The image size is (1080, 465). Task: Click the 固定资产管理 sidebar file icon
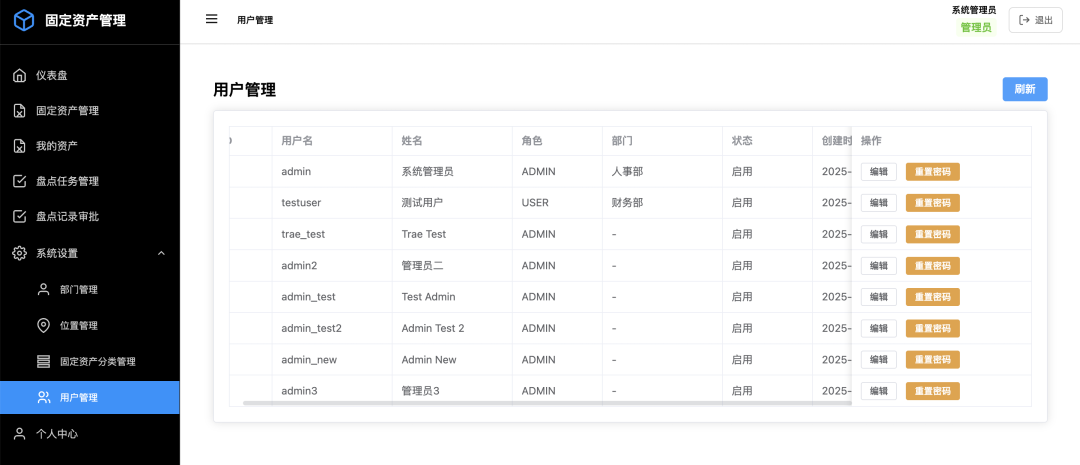click(x=20, y=111)
